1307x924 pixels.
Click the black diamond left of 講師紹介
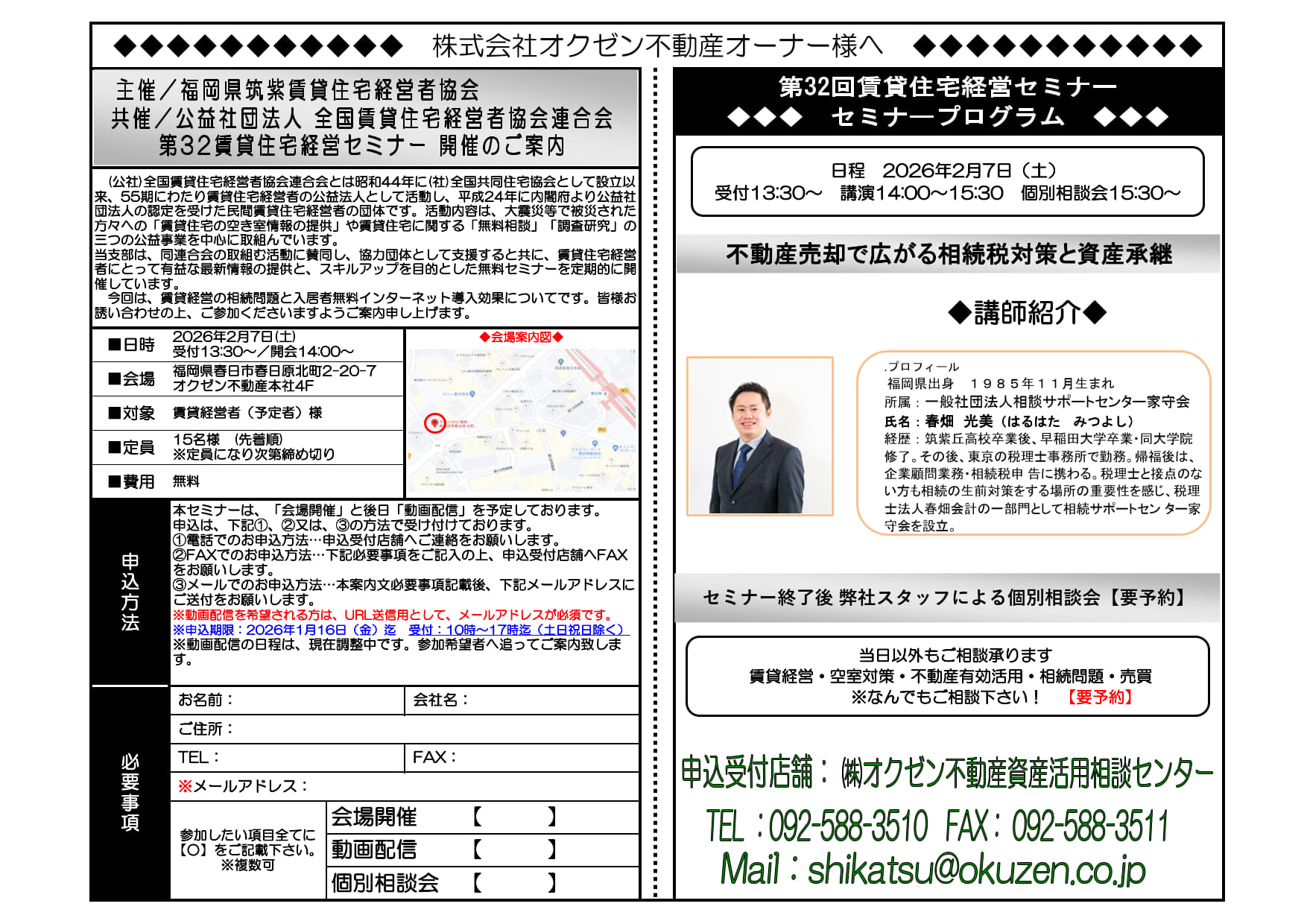959,313
